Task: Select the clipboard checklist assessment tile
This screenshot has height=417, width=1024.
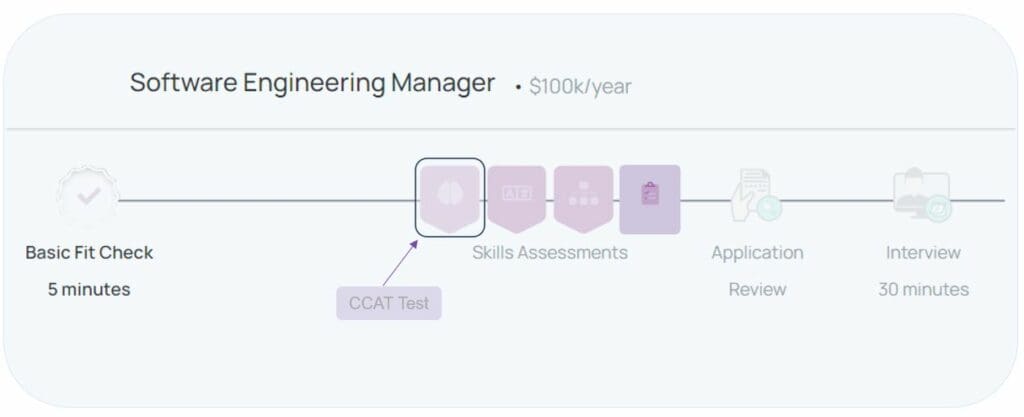Action: coord(650,199)
